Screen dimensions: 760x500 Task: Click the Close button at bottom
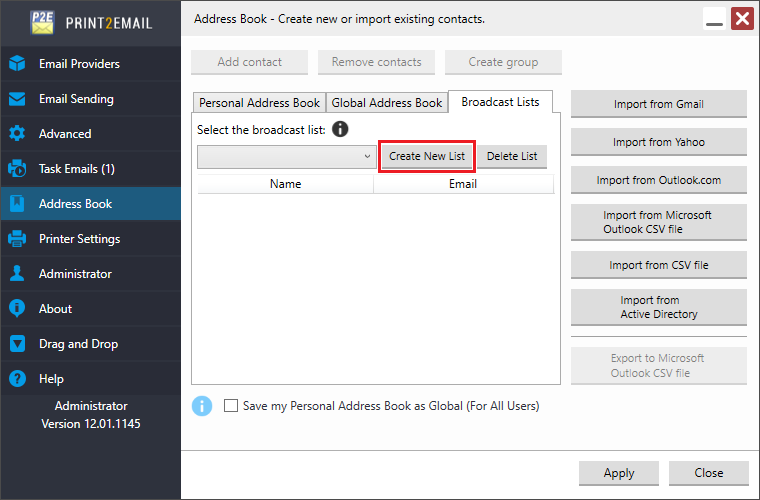(x=709, y=473)
